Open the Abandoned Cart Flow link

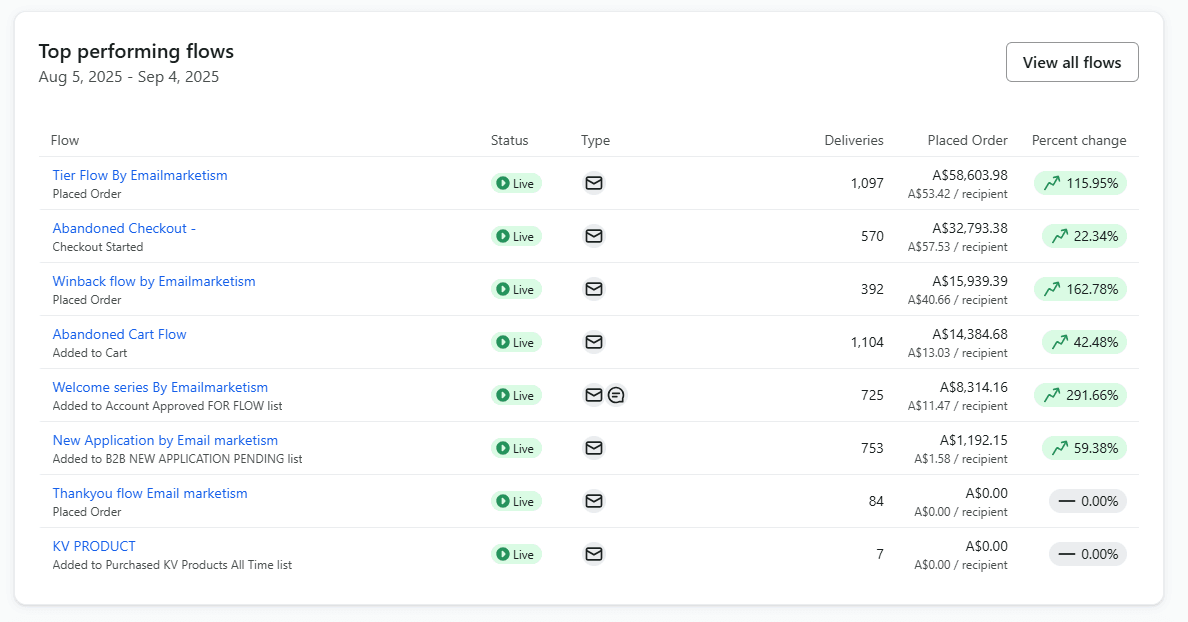tap(119, 334)
